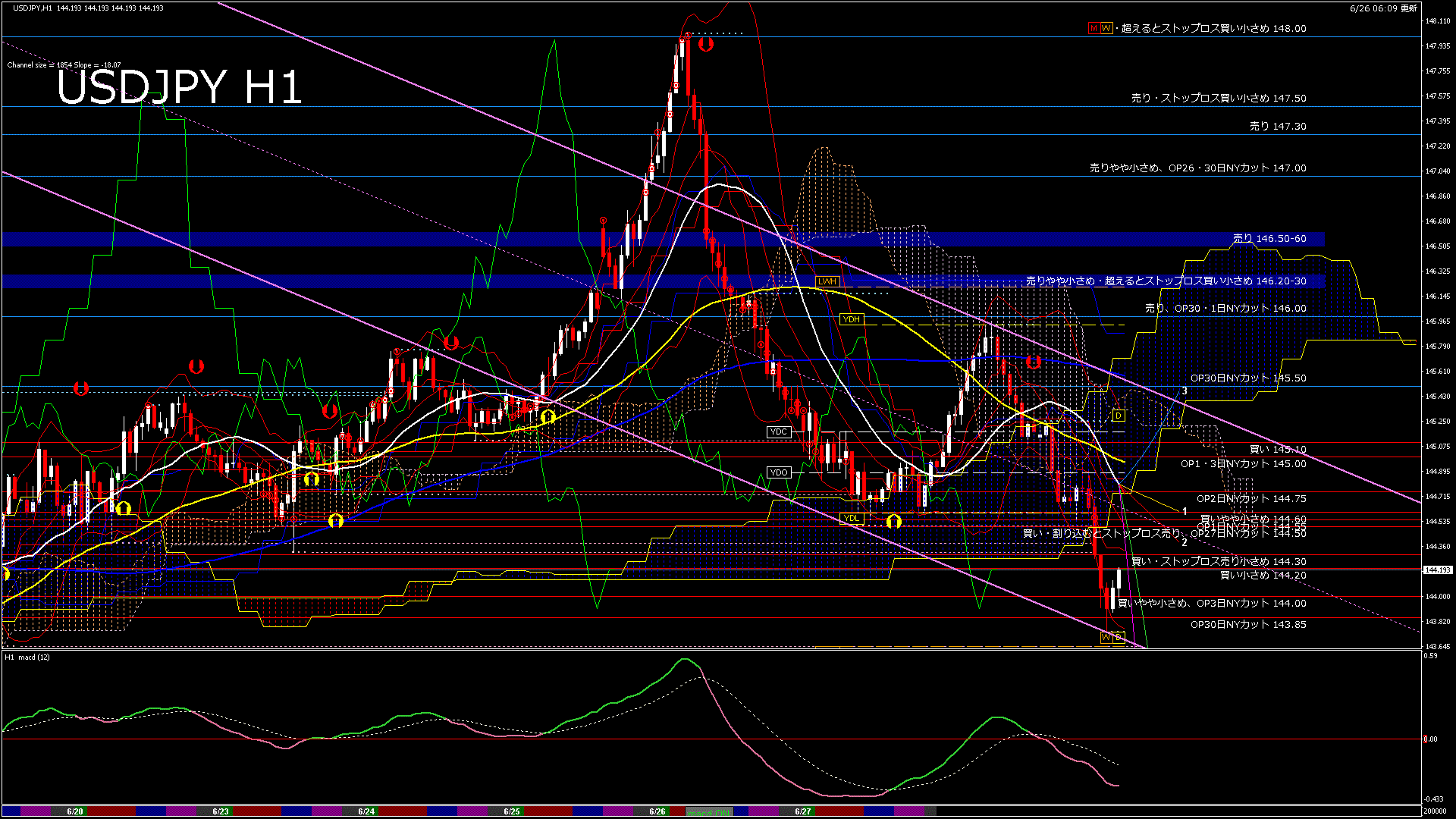Click the MACD zero level 0.00 value
This screenshot has height=819, width=1456.
[x=1430, y=739]
